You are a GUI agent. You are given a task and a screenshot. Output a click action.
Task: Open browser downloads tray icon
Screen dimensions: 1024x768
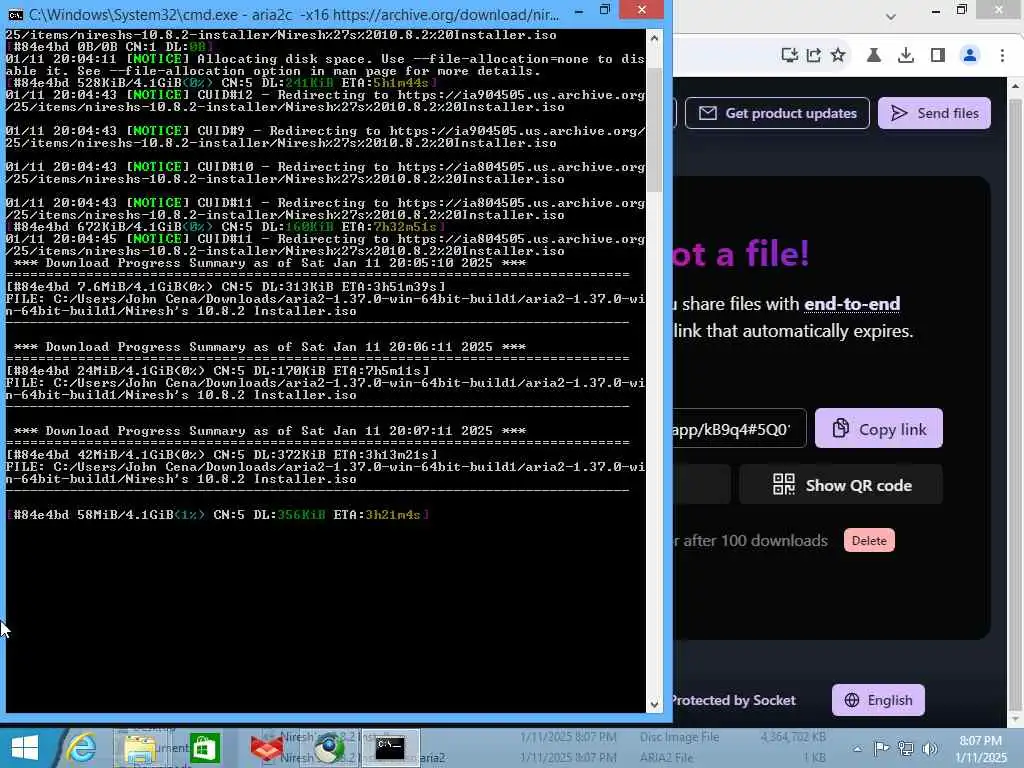[906, 56]
